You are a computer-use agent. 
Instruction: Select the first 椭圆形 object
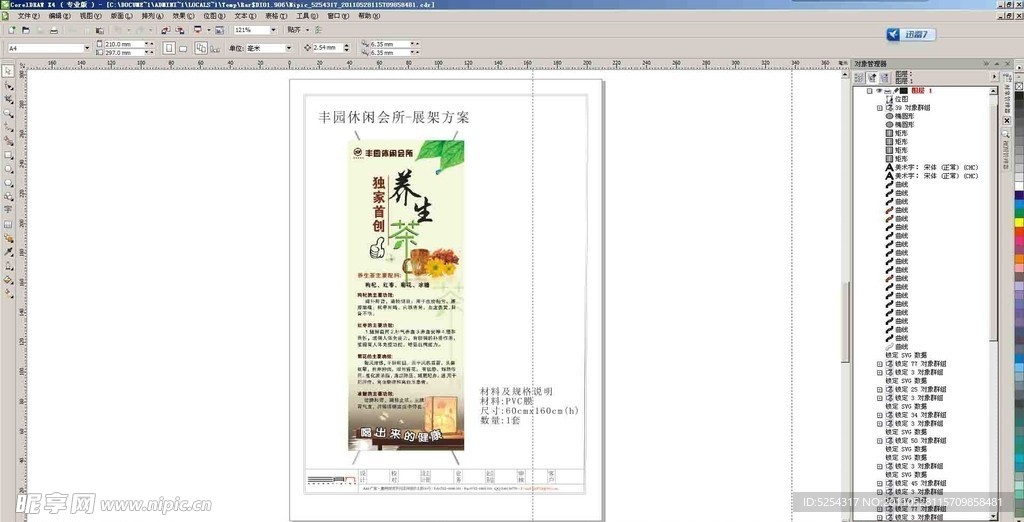click(x=904, y=116)
